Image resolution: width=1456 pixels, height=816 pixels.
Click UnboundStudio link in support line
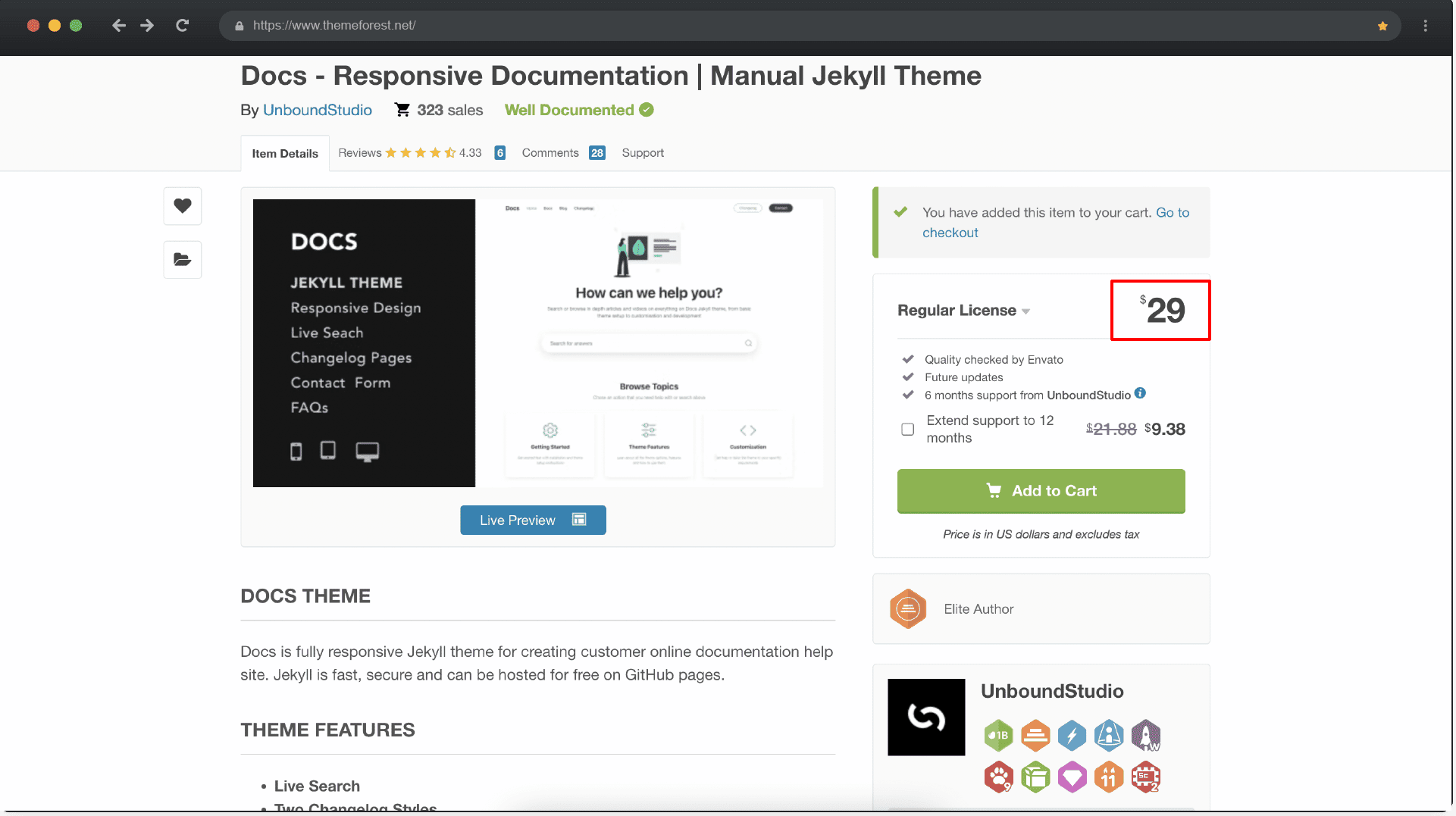coord(1088,395)
